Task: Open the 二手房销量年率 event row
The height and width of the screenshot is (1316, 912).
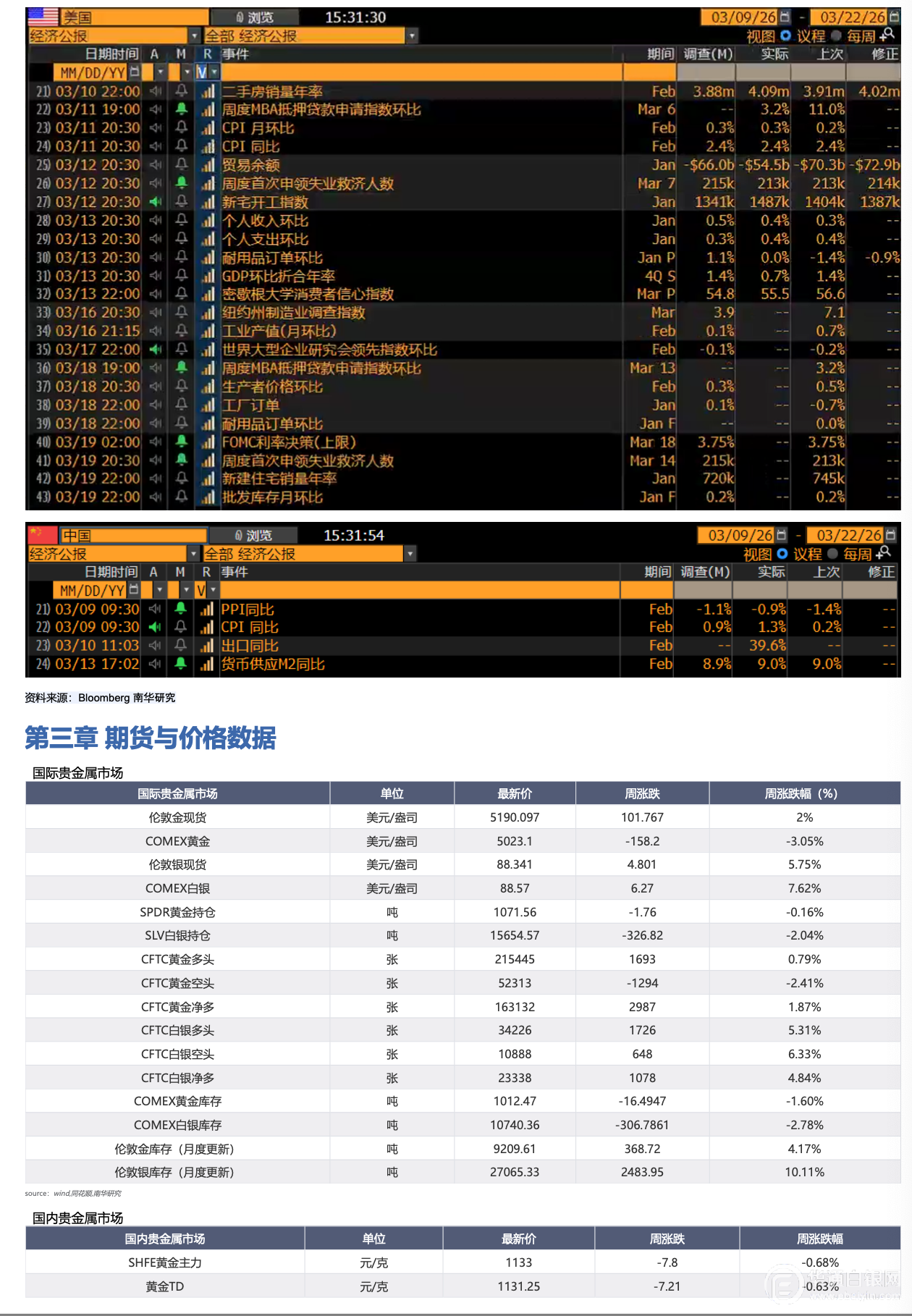Action: [272, 91]
